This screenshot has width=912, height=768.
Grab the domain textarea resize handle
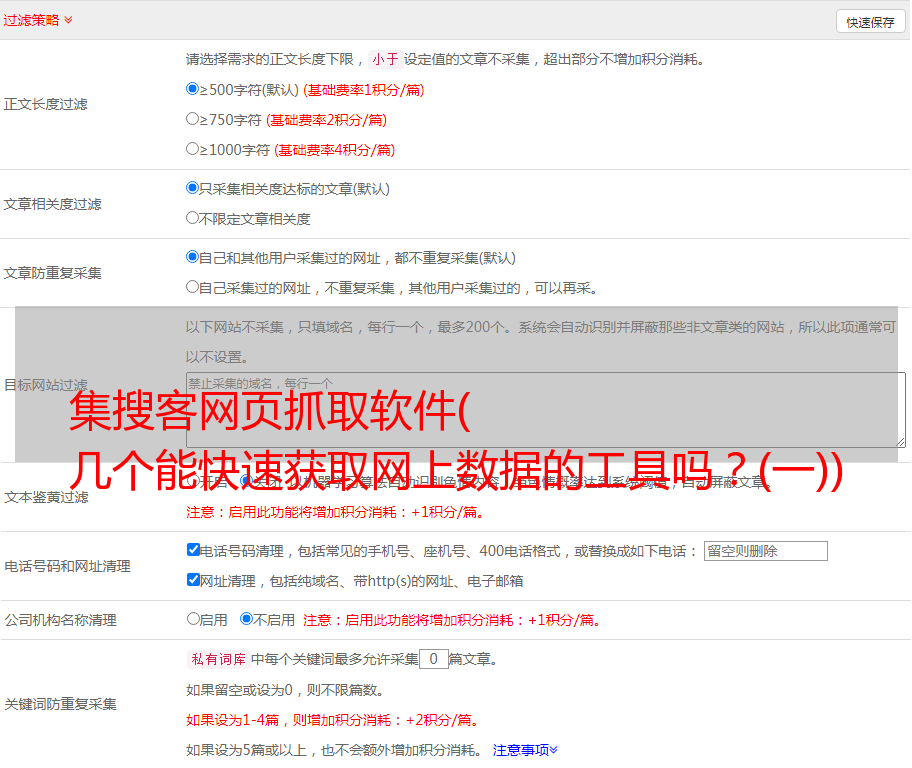click(900, 441)
